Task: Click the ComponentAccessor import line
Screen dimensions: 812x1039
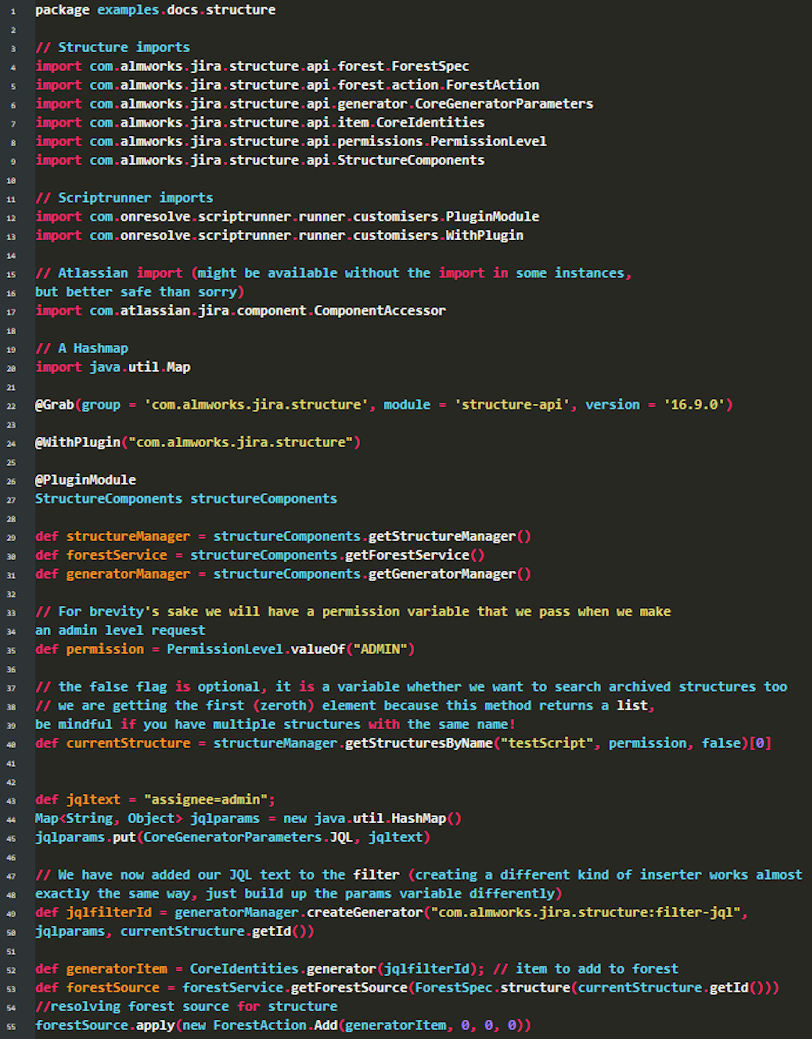Action: click(241, 311)
